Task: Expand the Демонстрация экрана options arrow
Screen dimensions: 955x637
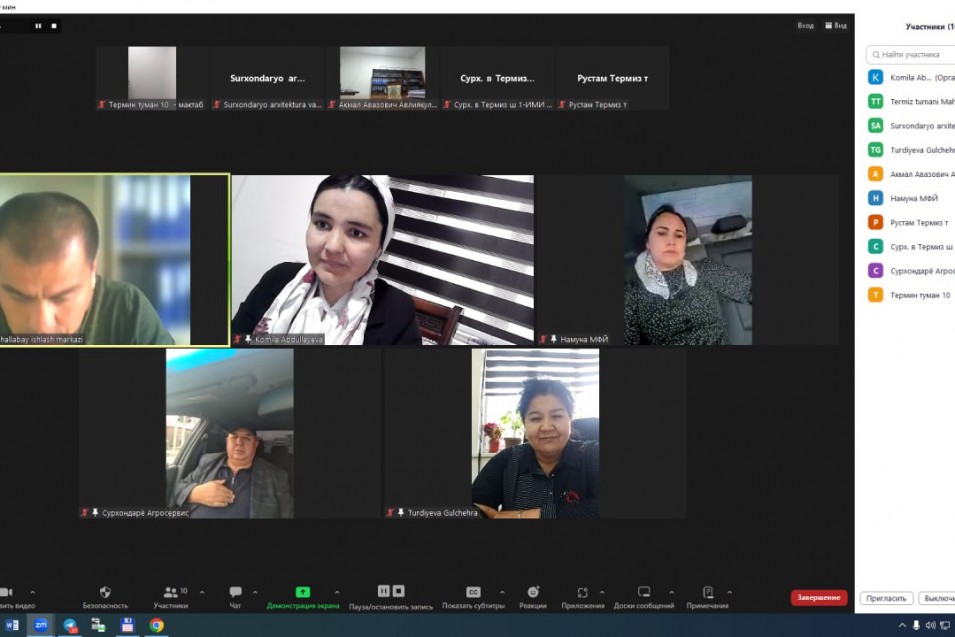Action: pos(337,592)
